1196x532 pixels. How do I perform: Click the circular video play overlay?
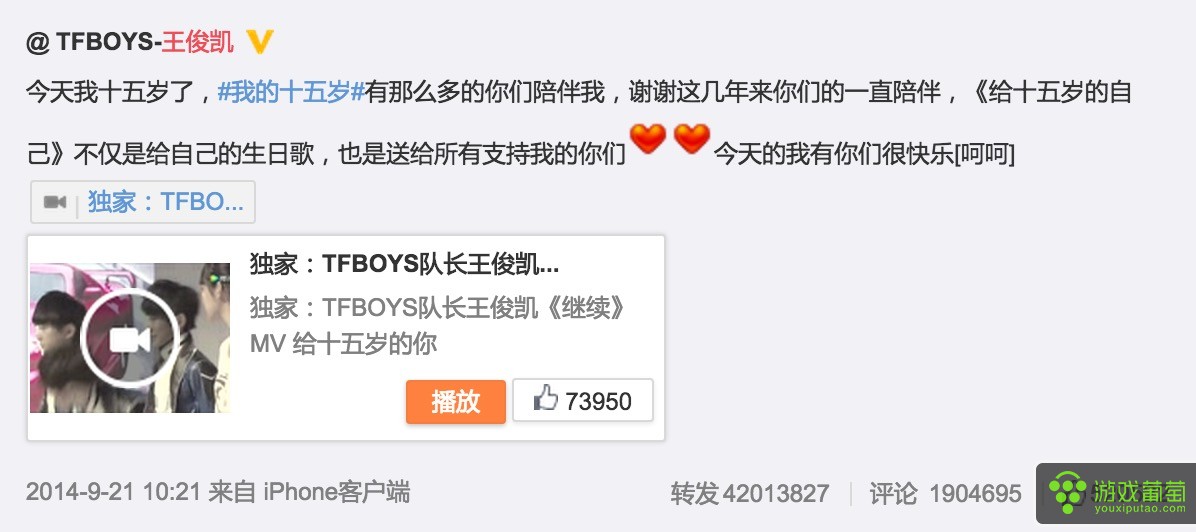point(130,339)
